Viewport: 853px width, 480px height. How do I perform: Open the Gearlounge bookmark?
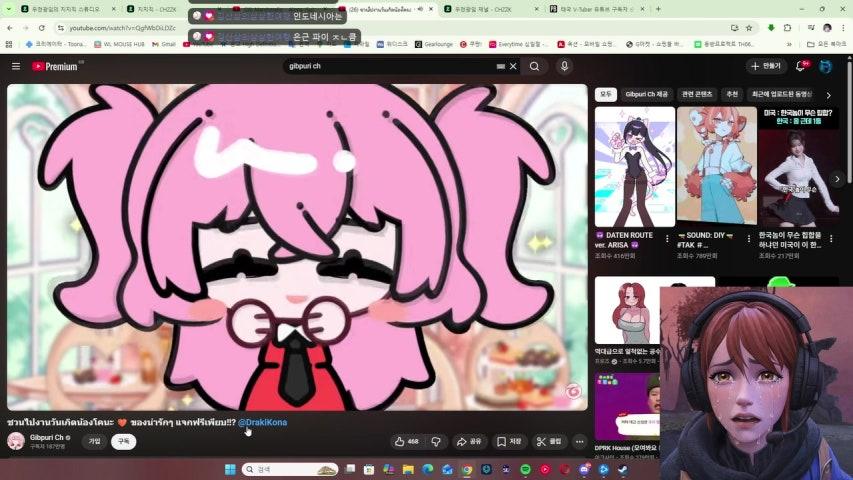pos(434,44)
